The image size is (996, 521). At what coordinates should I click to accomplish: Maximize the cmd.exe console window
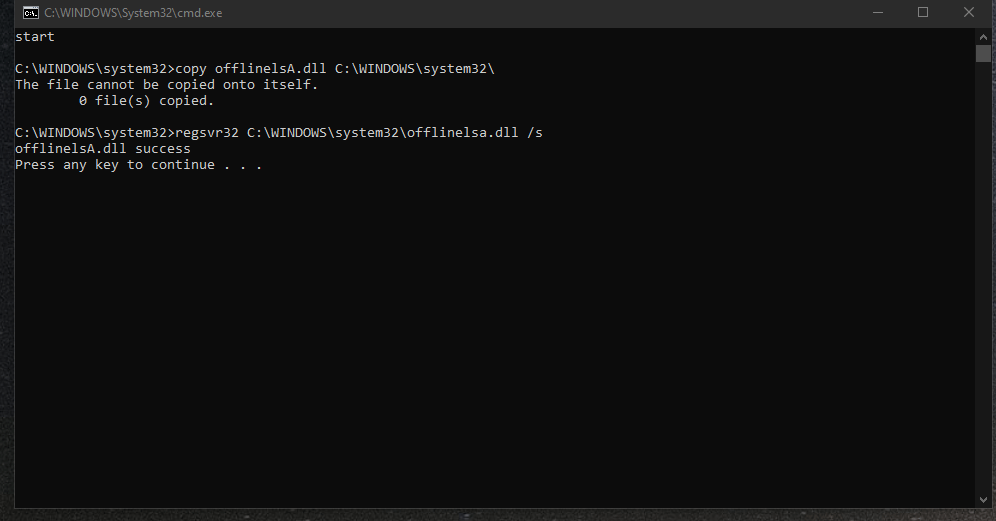click(x=923, y=13)
